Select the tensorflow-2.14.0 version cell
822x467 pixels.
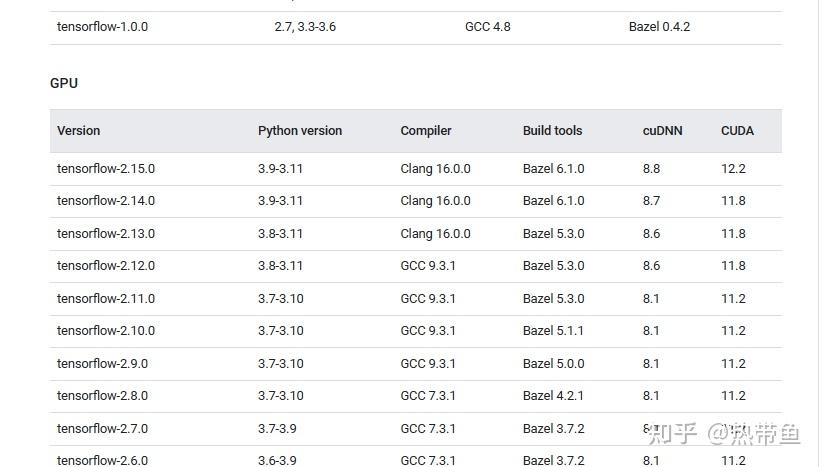pyautogui.click(x=106, y=201)
